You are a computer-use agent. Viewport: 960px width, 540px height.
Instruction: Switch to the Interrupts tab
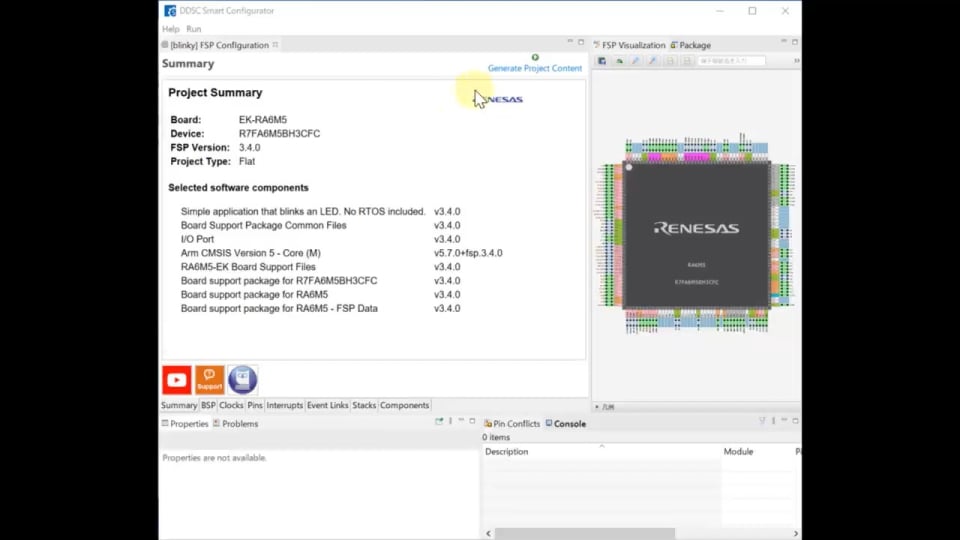pos(285,405)
